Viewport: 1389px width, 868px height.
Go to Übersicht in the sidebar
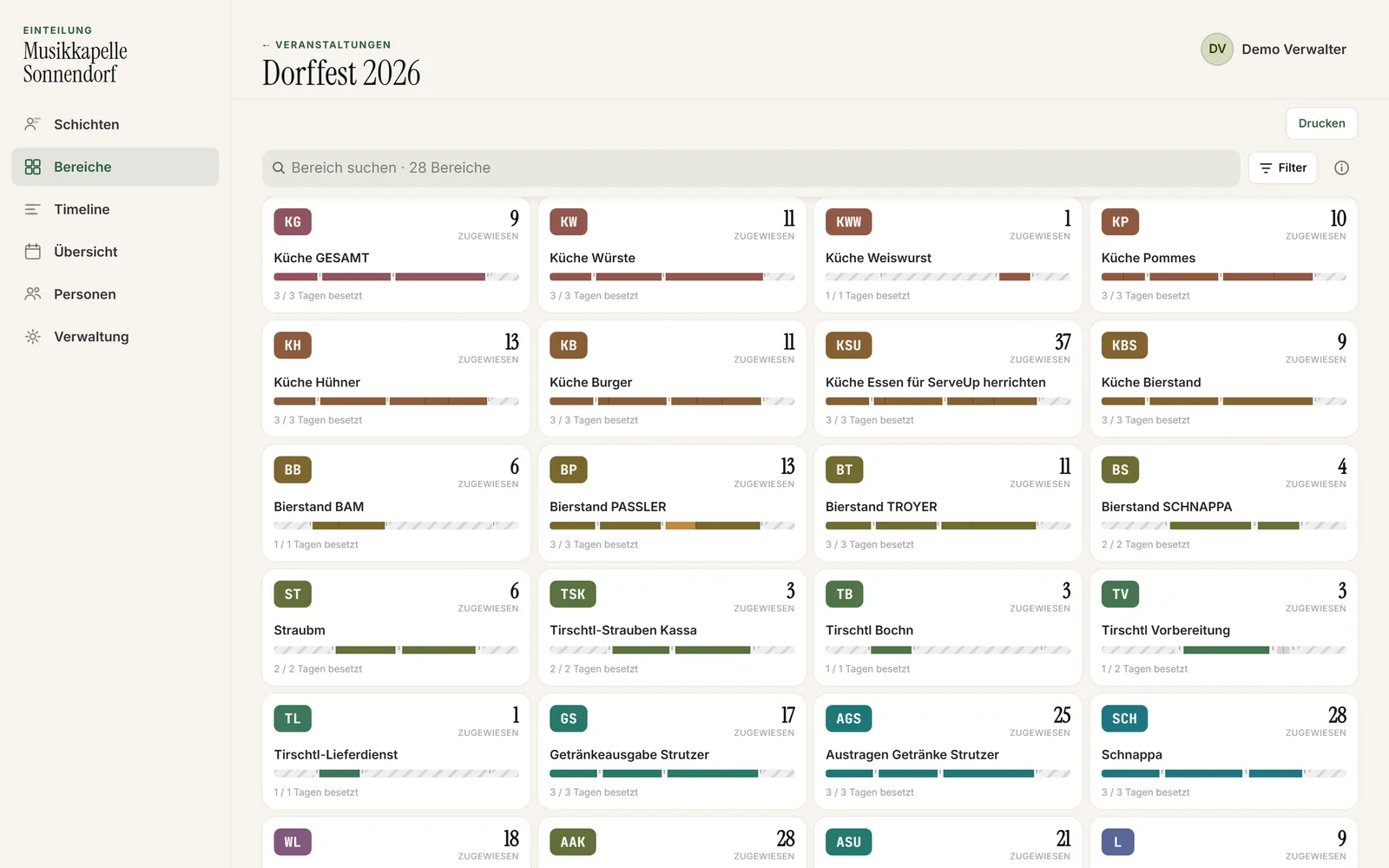pyautogui.click(x=115, y=252)
